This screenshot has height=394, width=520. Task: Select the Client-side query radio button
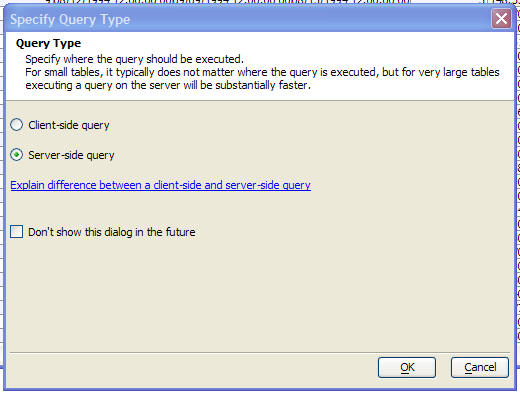click(16, 125)
